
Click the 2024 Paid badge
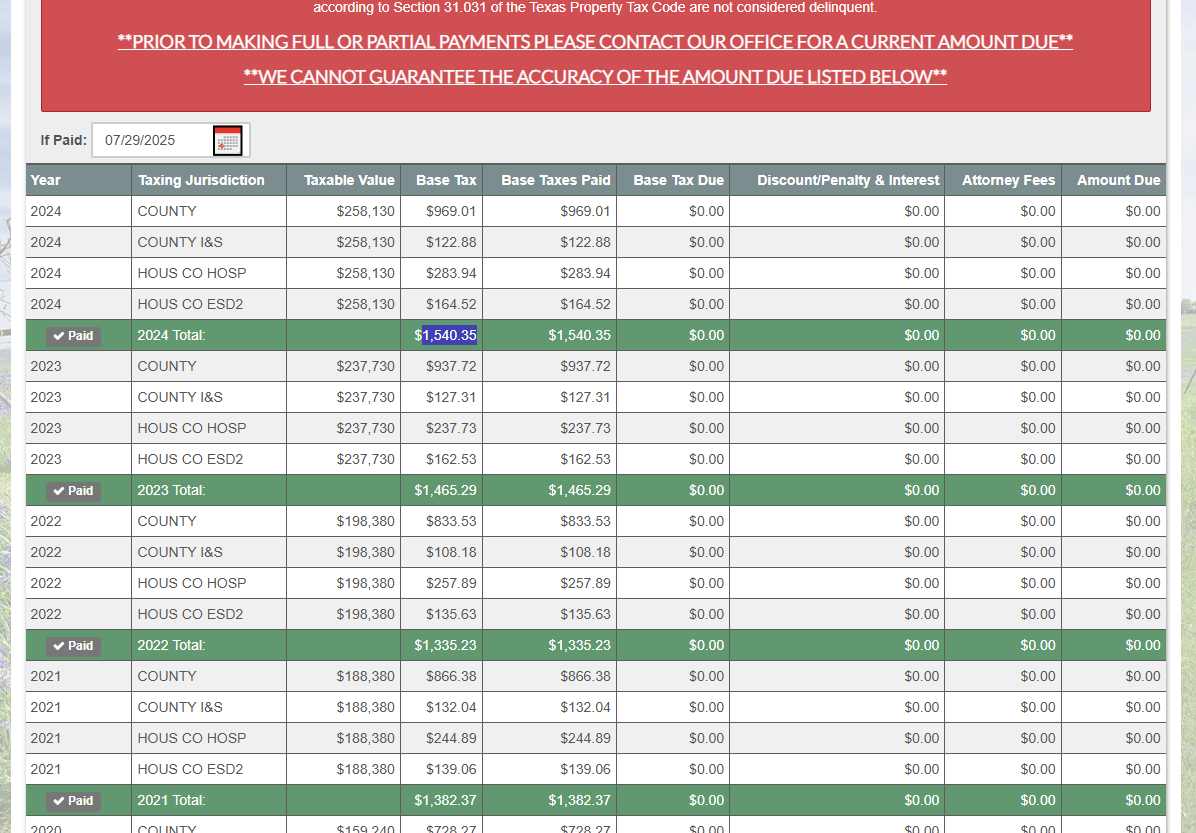[73, 336]
